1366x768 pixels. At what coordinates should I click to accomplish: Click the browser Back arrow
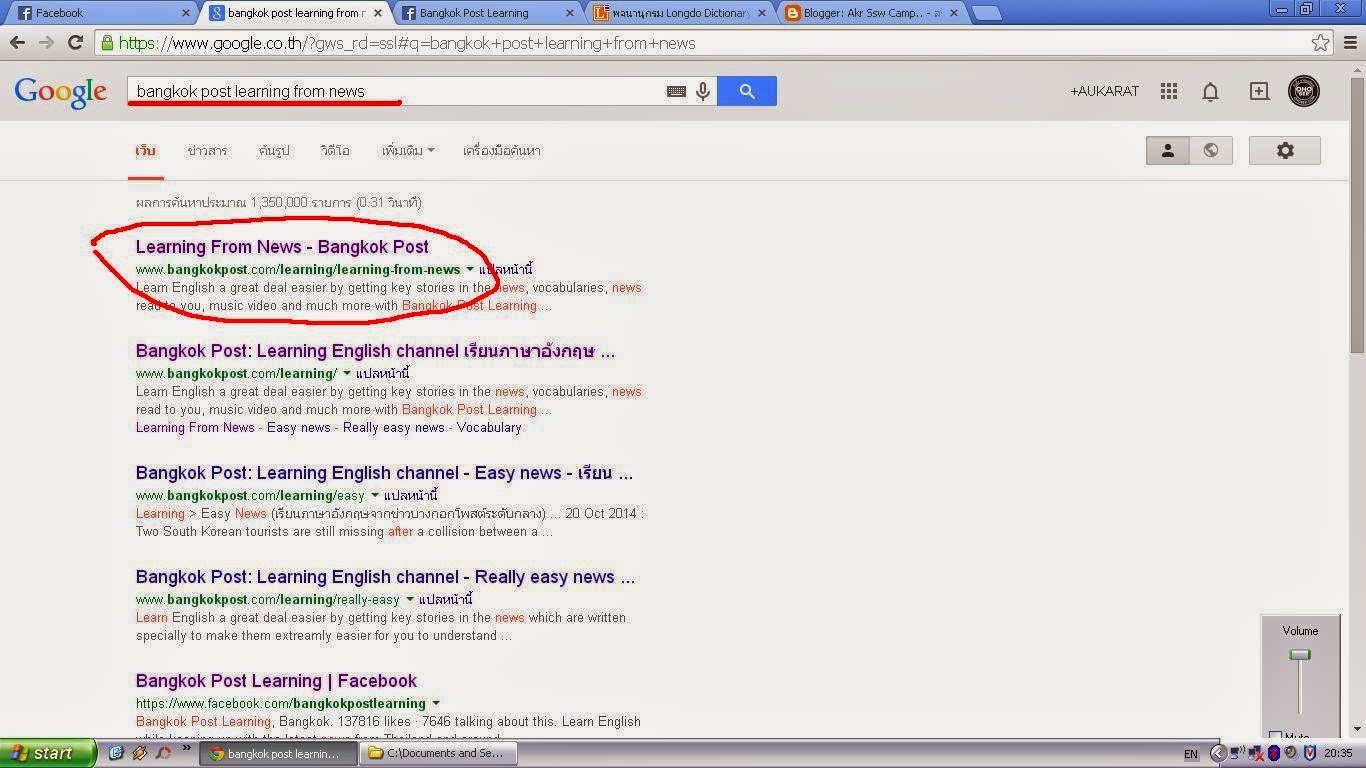(17, 43)
